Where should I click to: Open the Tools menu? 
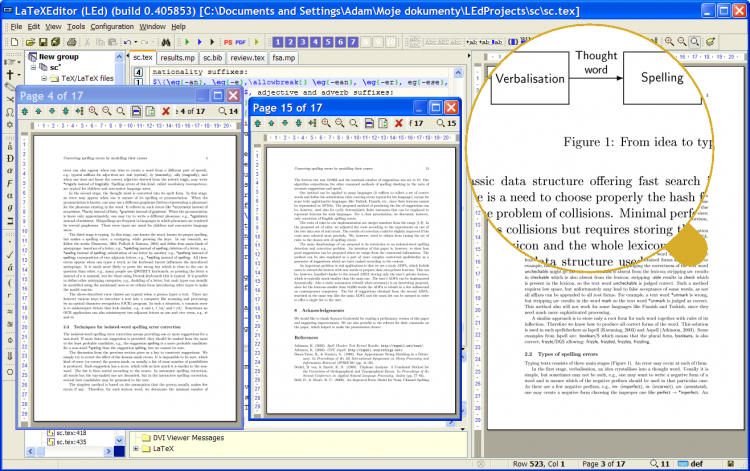point(76,27)
